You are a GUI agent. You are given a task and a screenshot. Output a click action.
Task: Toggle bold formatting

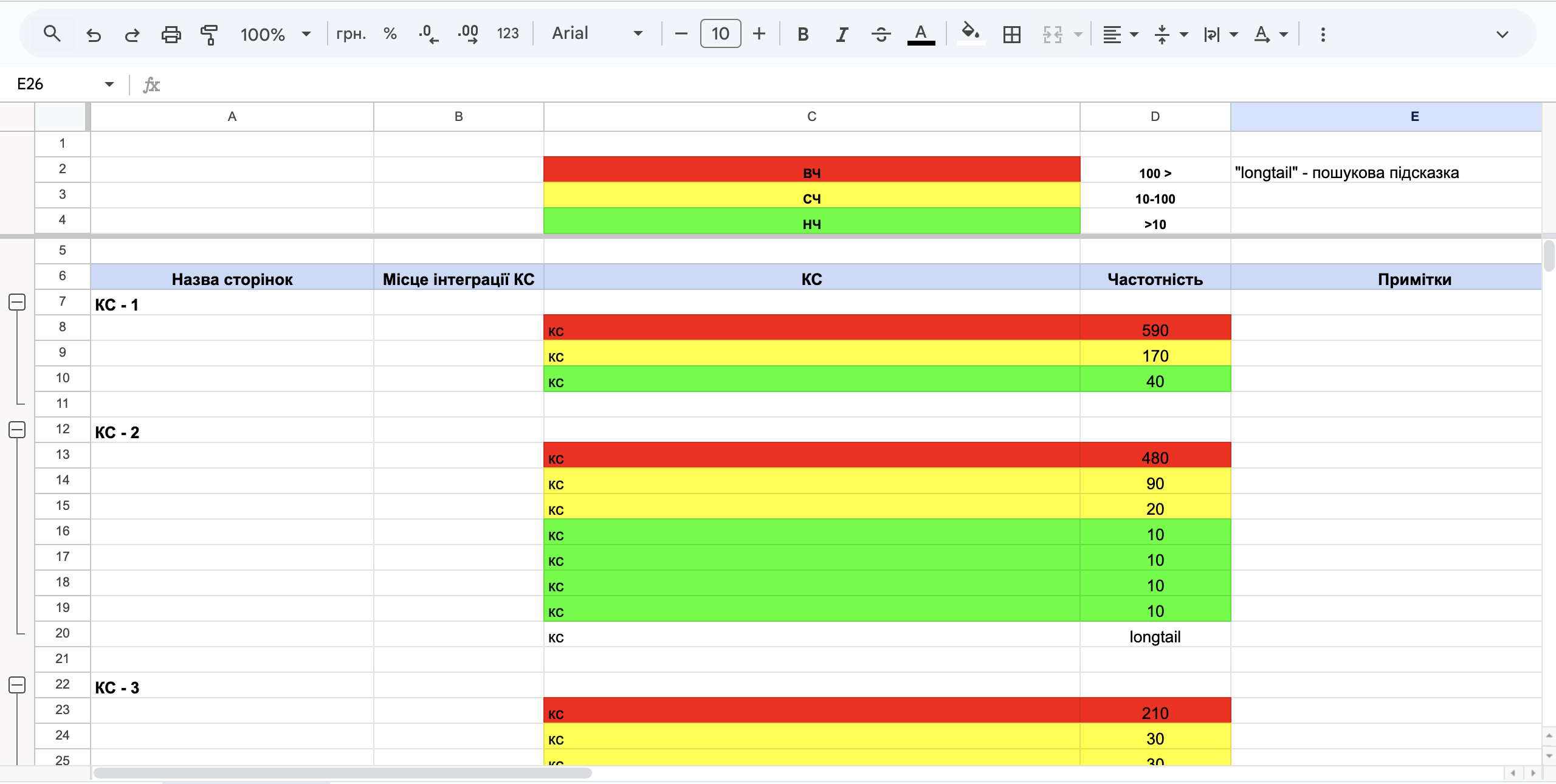tap(803, 34)
